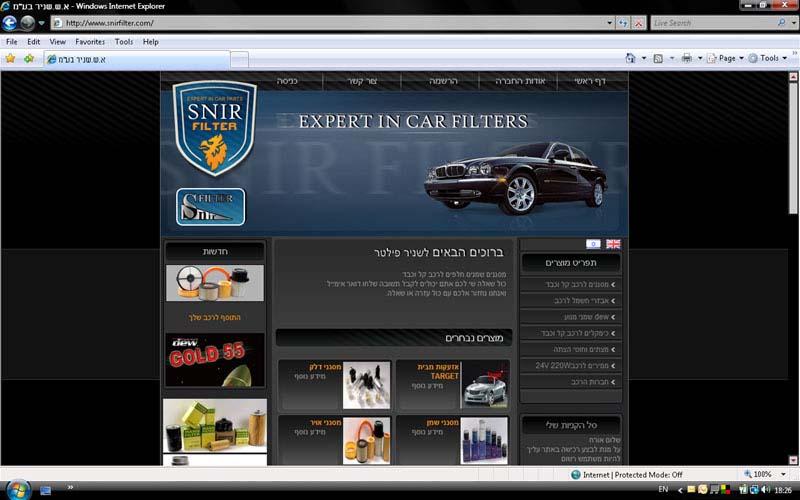Click the TARGET alarms silver car thumbnail
This screenshot has width=800, height=500.
click(485, 385)
